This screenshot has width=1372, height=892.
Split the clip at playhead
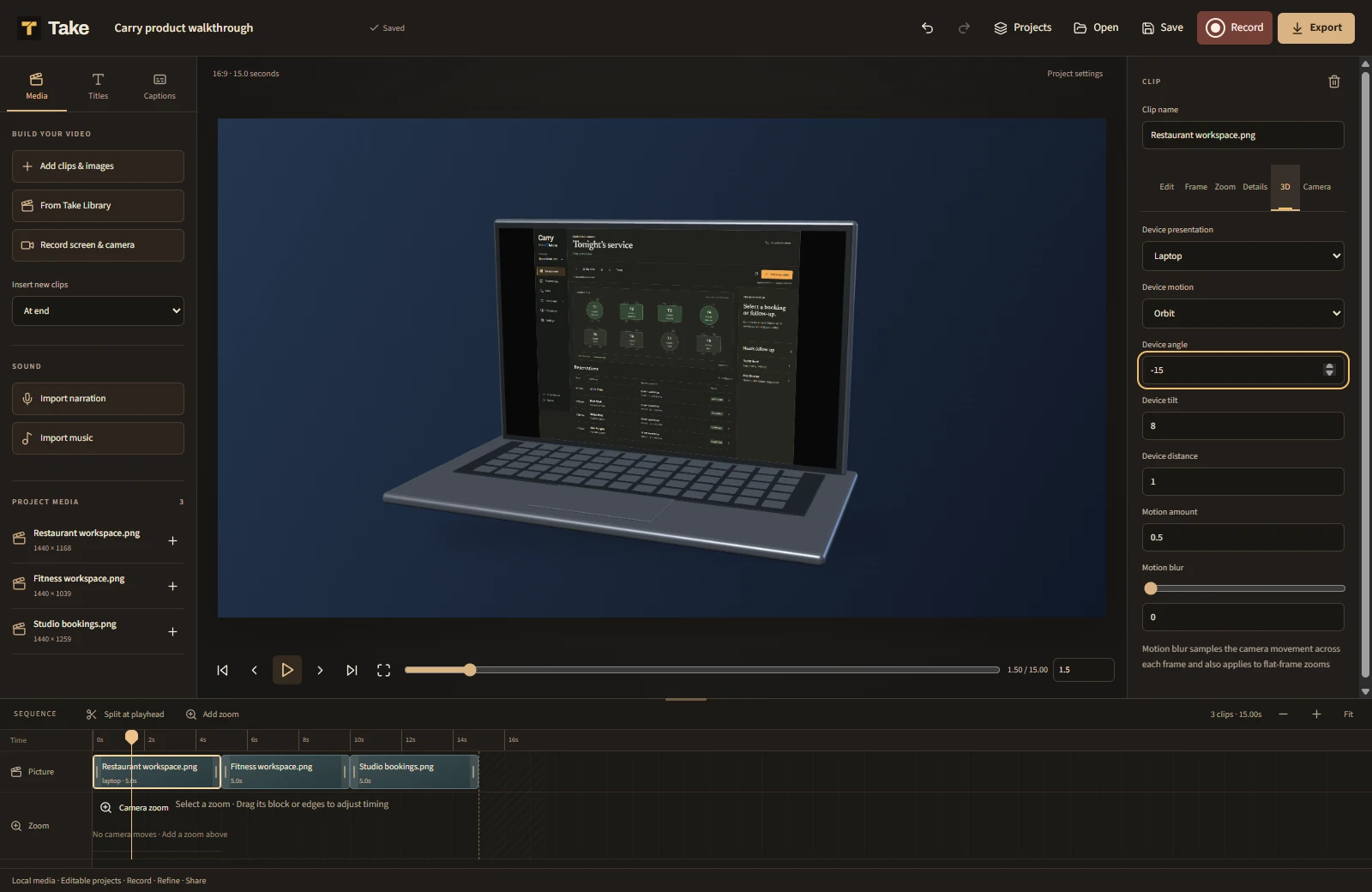(x=125, y=714)
